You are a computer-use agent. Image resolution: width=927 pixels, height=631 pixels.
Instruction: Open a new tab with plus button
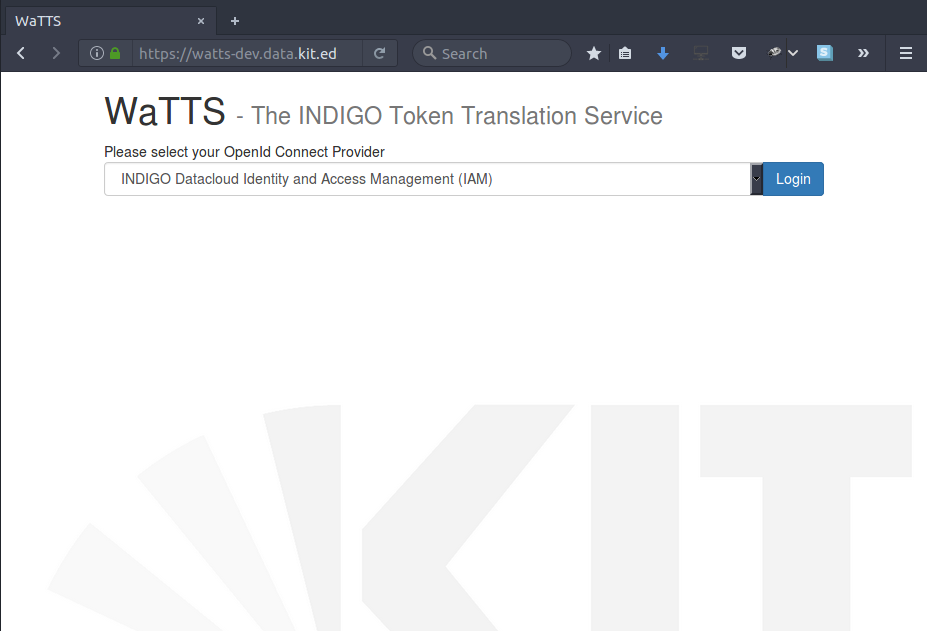(235, 20)
